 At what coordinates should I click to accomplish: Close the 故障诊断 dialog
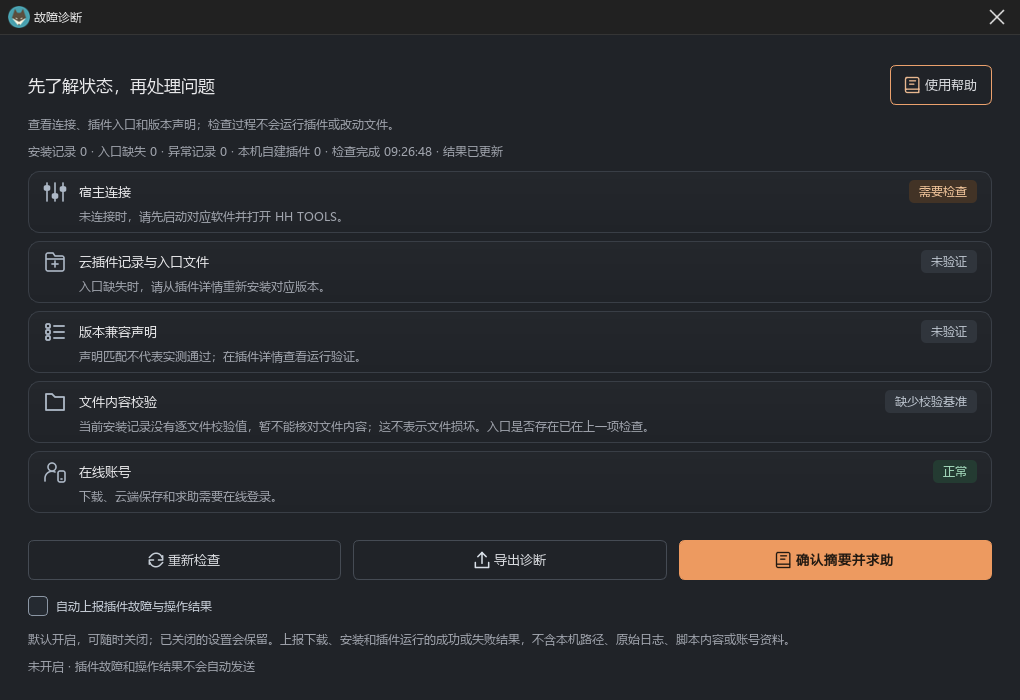tap(997, 17)
